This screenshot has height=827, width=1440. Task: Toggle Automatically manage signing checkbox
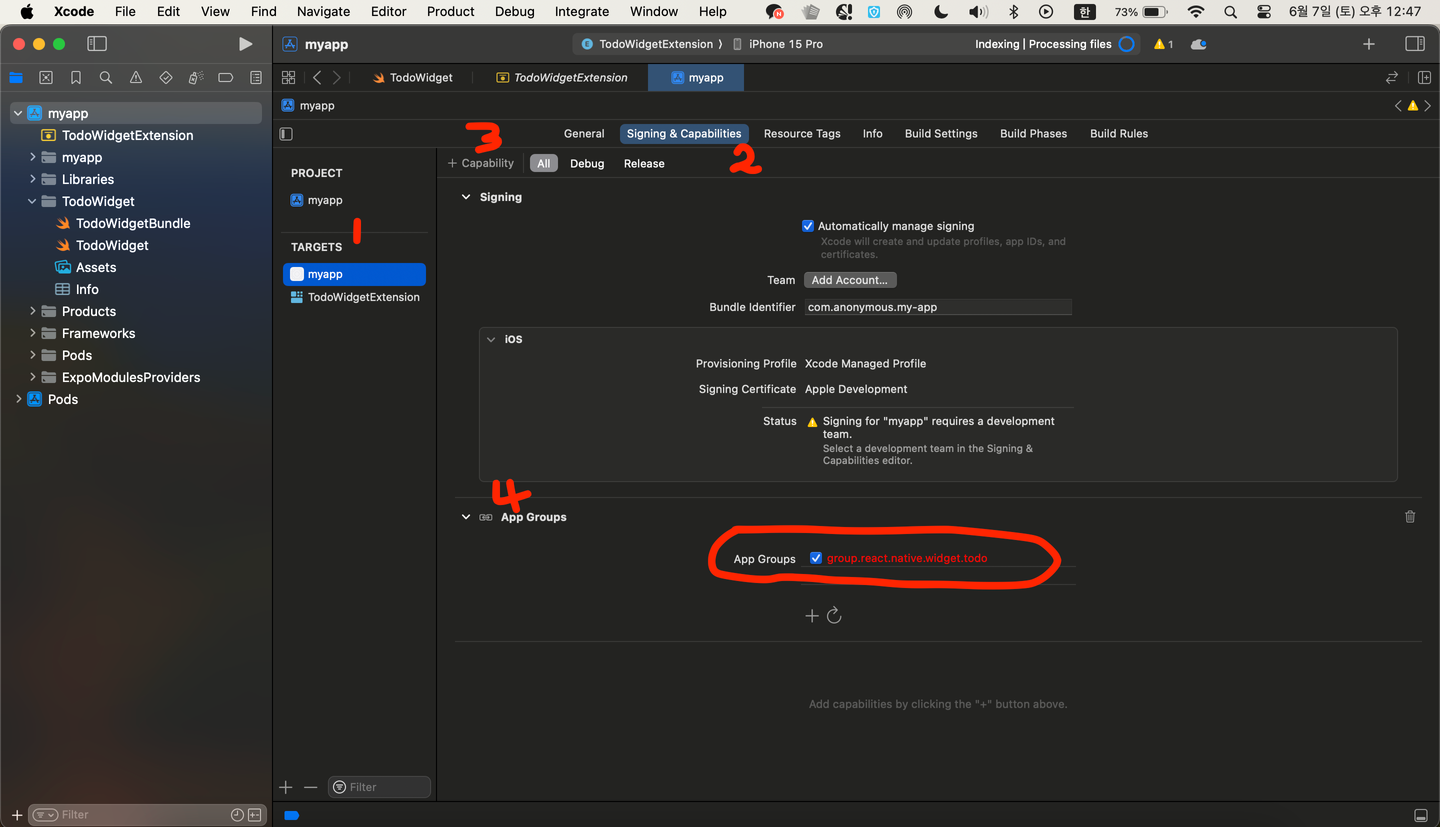point(808,226)
